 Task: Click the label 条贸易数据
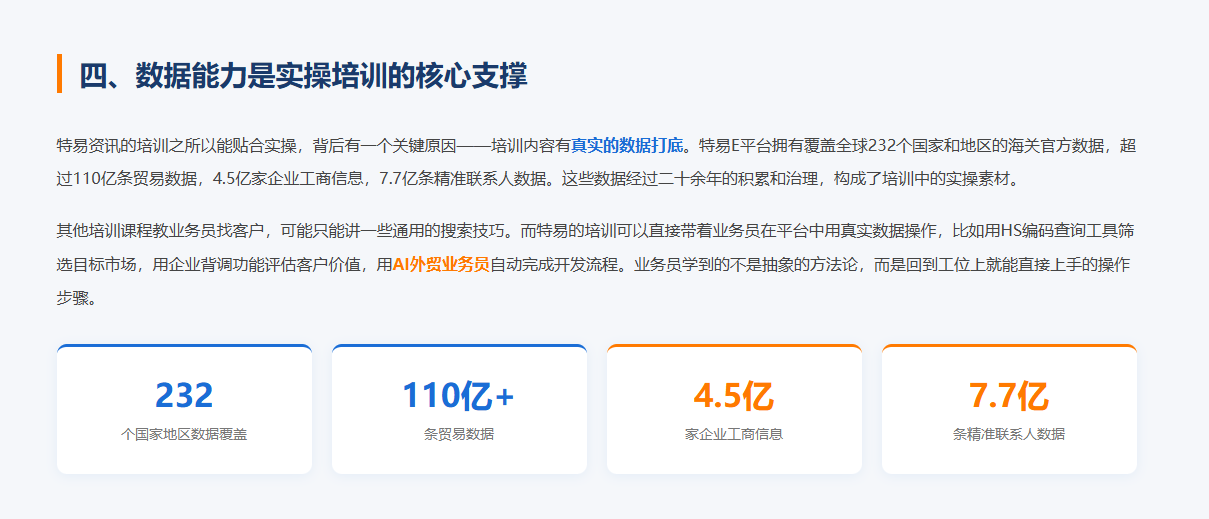459,434
